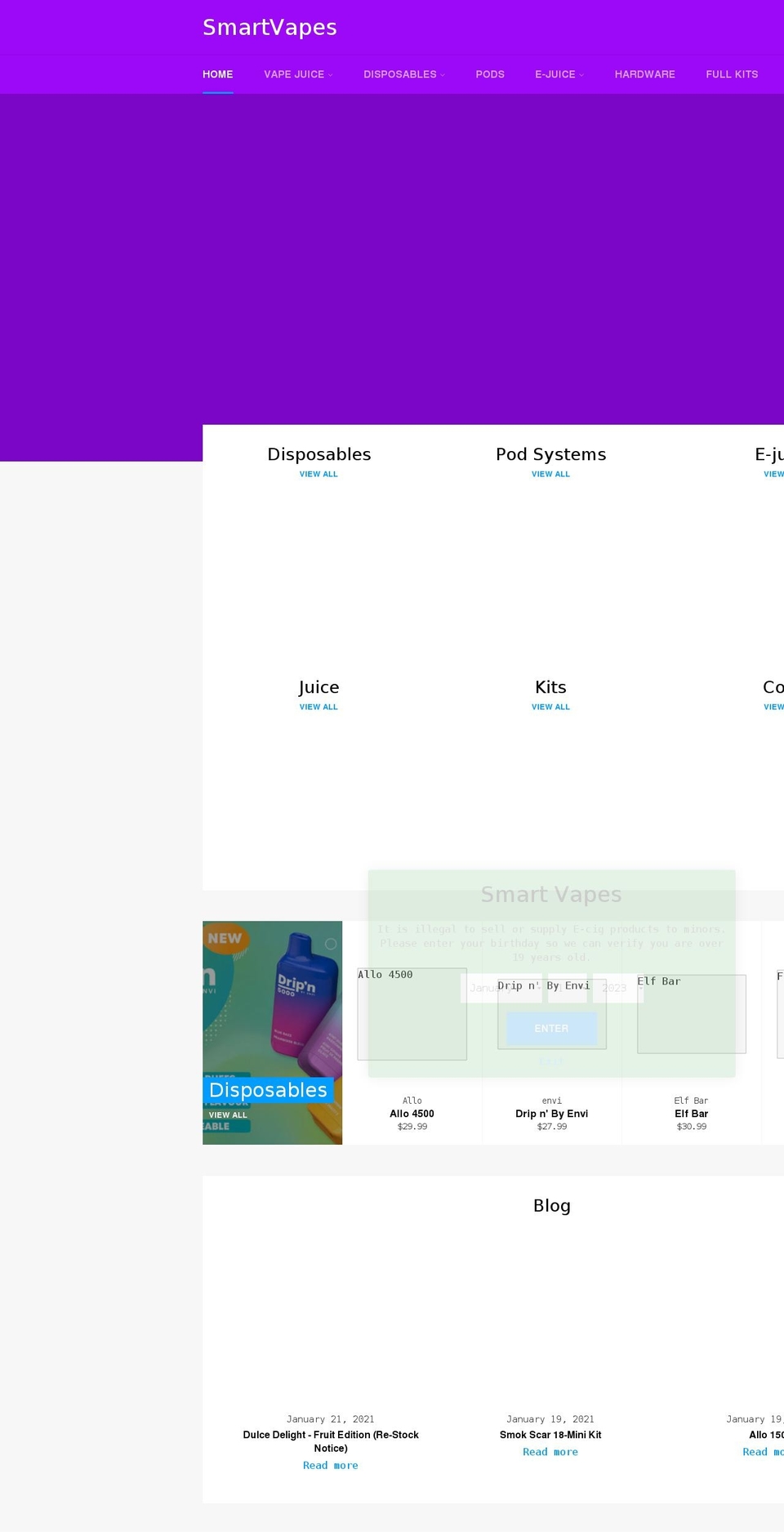Open the birth year dropdown showing 2023
Screen dimensions: 784x1532
[618, 988]
